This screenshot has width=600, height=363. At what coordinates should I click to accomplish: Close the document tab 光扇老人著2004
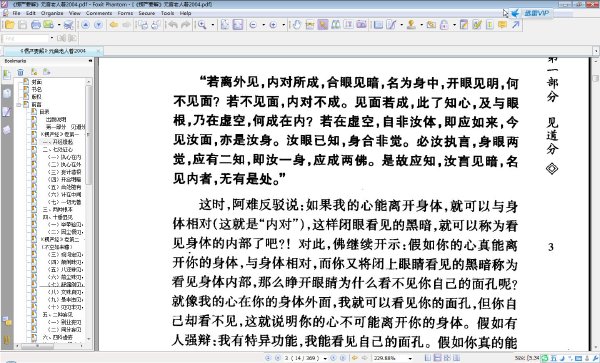[99, 50]
